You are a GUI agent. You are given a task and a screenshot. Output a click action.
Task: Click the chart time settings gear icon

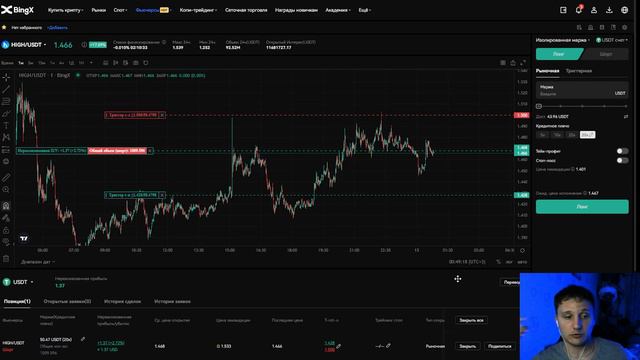pos(522,250)
